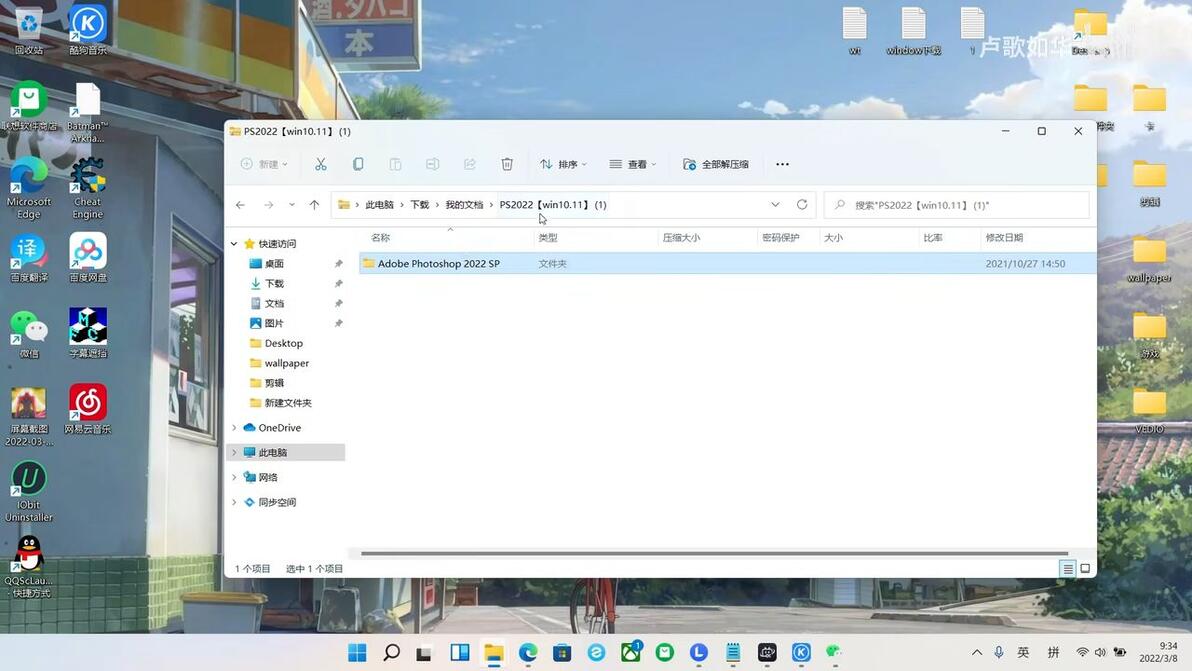Click the 全部解压缩 (Extract all) button
The image size is (1192, 671).
(715, 164)
